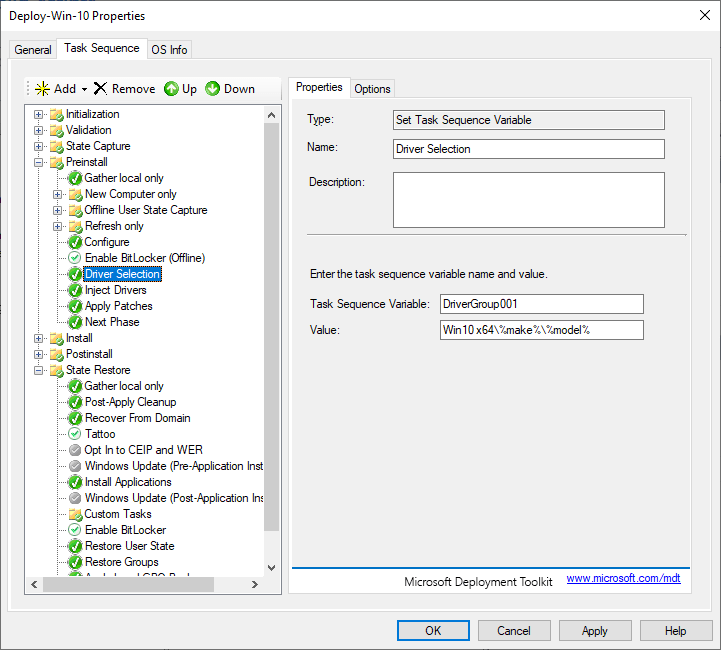Expand the New Computer only node

click(58, 194)
